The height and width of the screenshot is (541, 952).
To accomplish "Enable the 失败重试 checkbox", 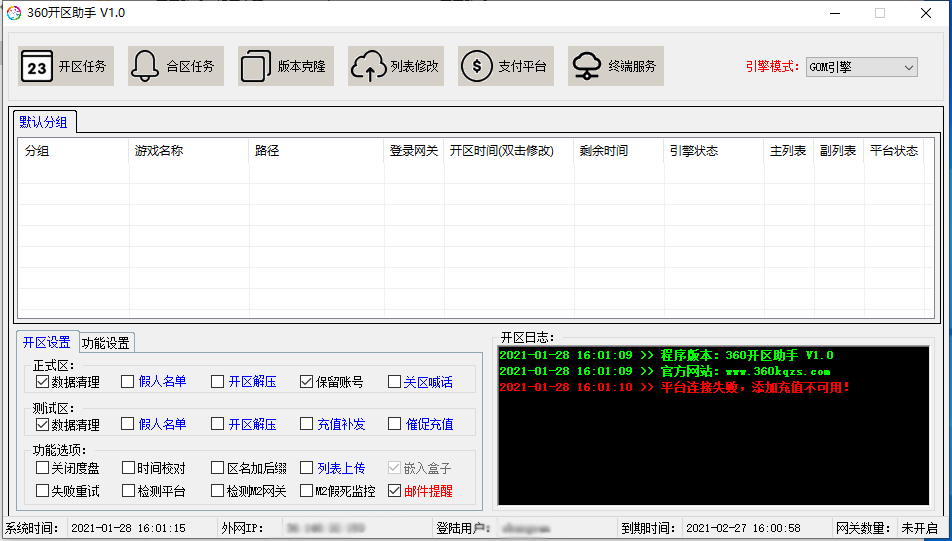I will click(42, 490).
